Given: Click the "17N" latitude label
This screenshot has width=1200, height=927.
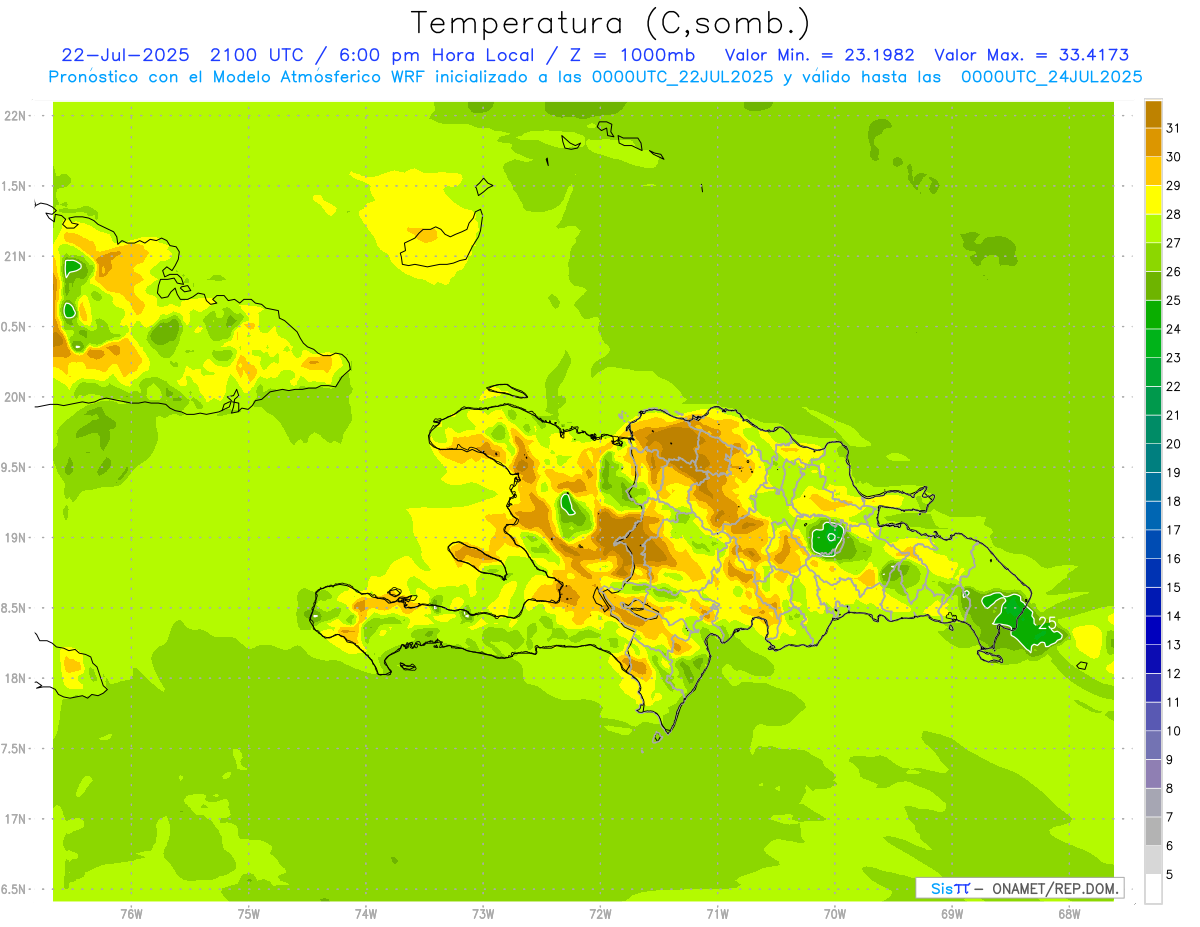Looking at the screenshot, I should point(14,819).
